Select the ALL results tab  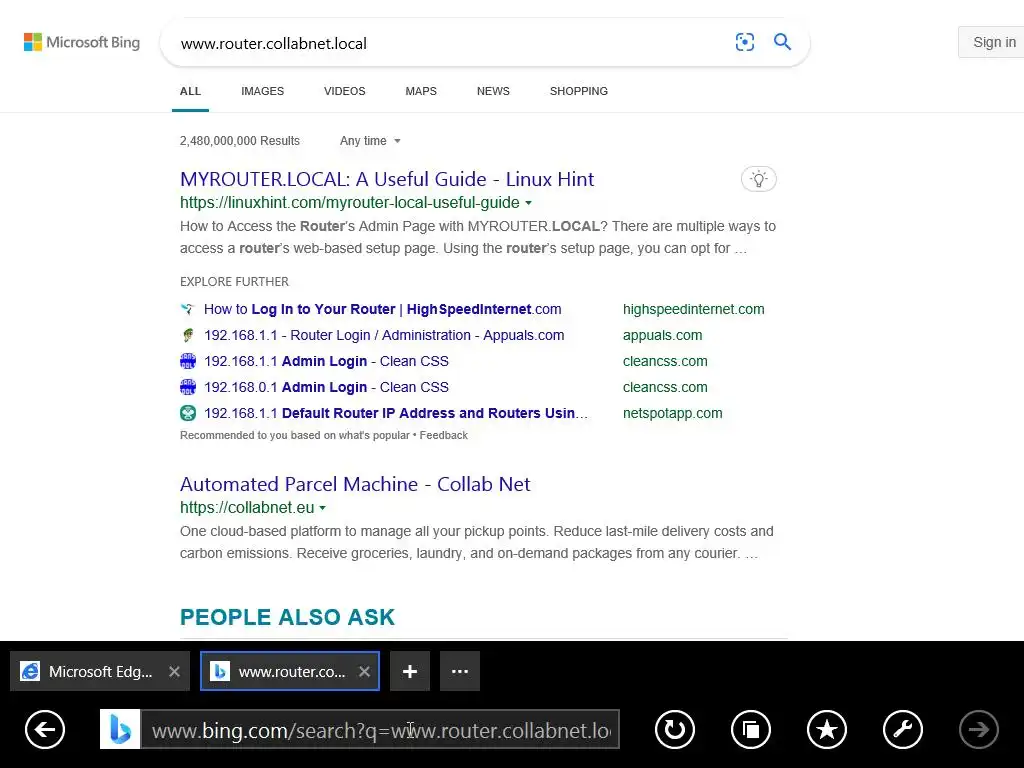tap(190, 91)
